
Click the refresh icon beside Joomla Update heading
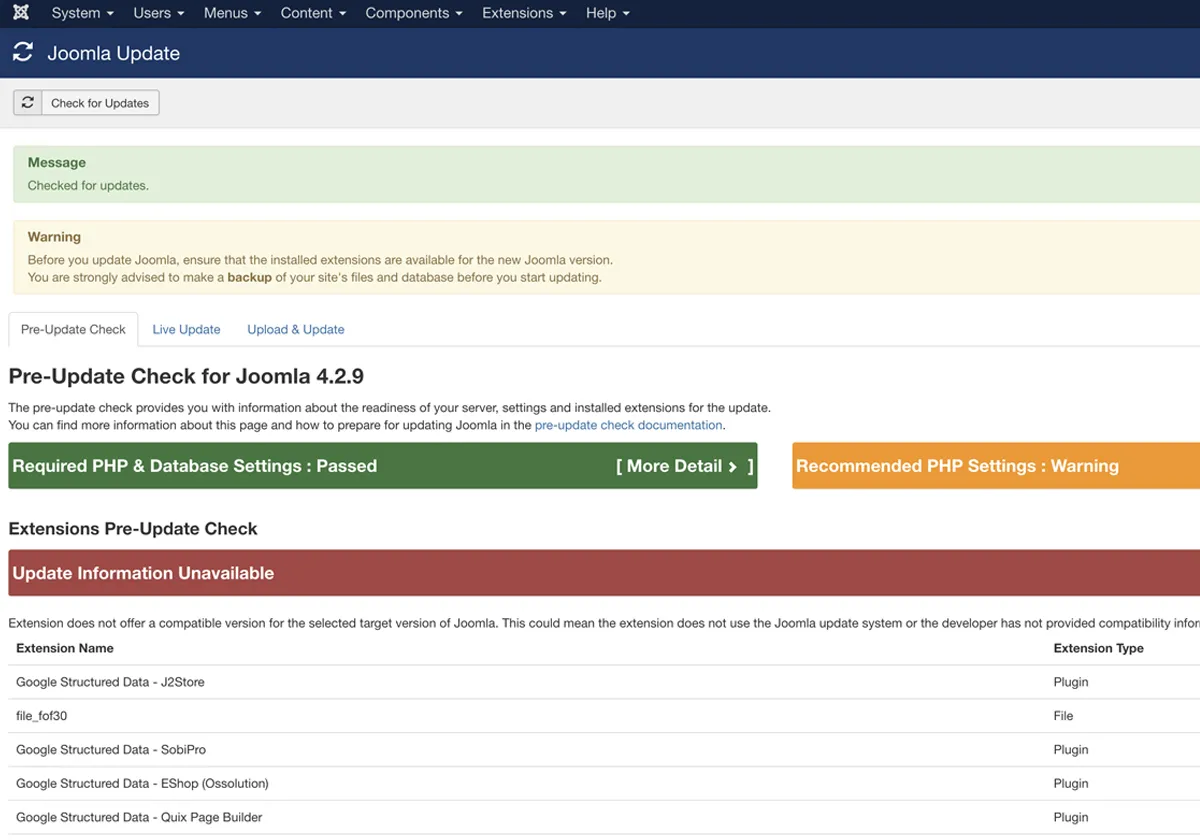(22, 52)
